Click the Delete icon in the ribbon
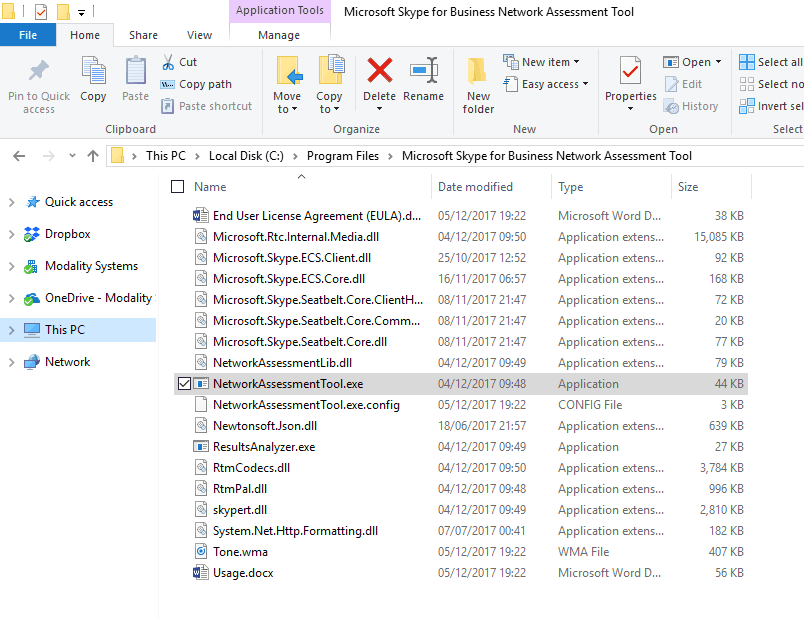 click(x=379, y=73)
